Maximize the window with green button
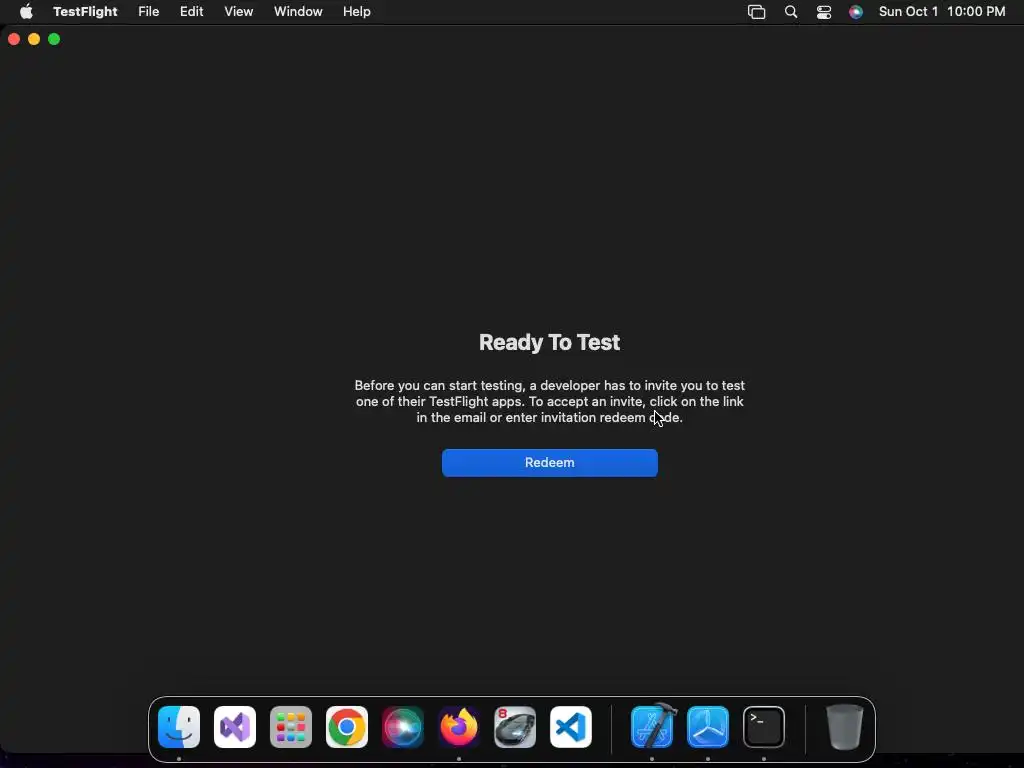Image resolution: width=1024 pixels, height=768 pixels. (54, 39)
